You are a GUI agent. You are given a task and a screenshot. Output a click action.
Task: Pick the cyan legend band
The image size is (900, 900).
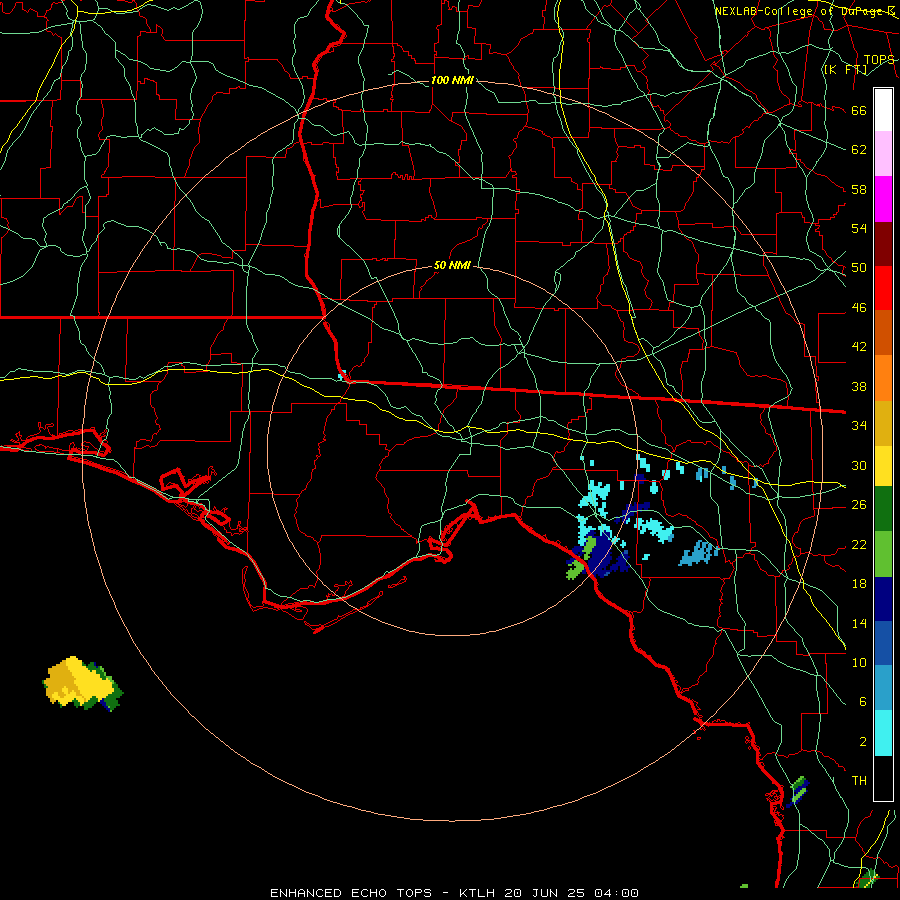(x=883, y=733)
